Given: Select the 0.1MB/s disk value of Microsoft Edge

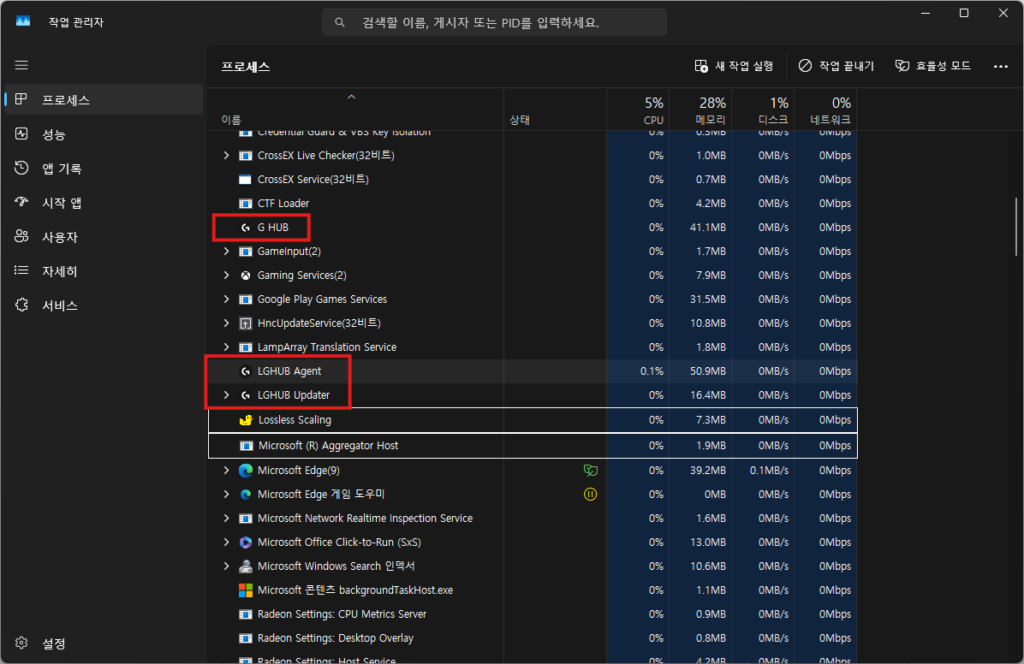Looking at the screenshot, I should [x=769, y=470].
